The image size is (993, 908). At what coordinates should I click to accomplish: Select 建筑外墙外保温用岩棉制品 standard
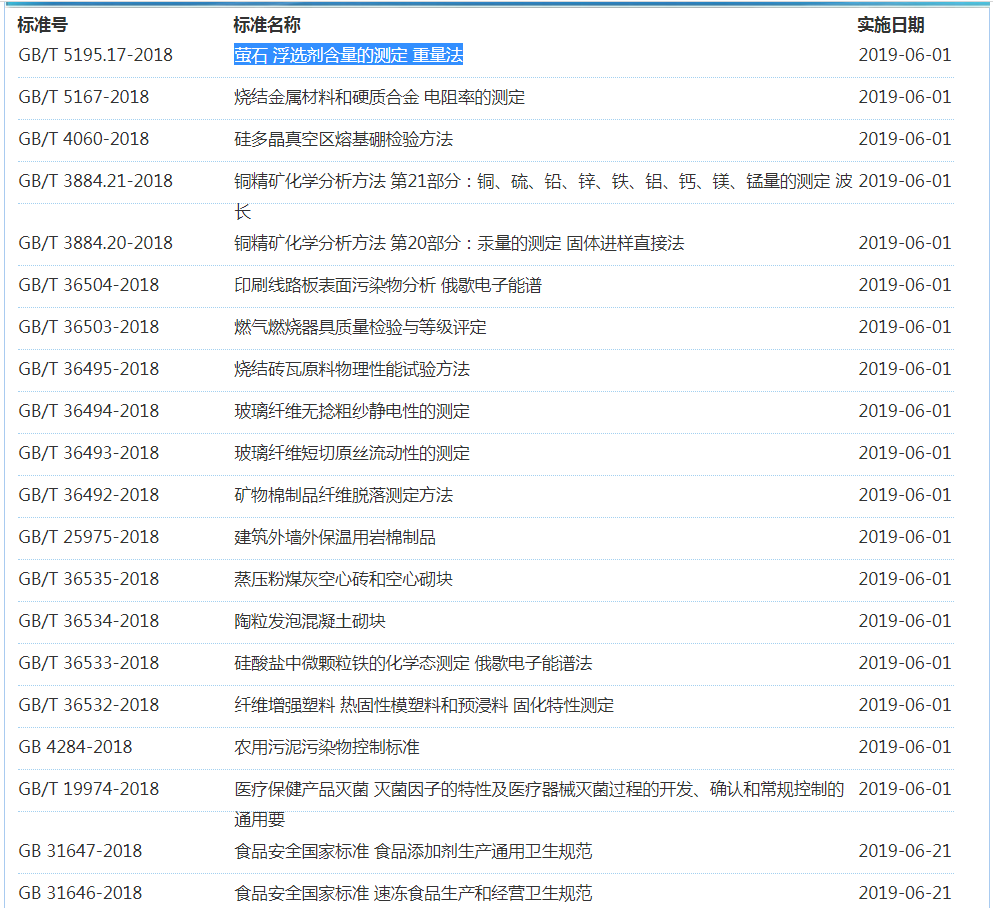(x=335, y=537)
